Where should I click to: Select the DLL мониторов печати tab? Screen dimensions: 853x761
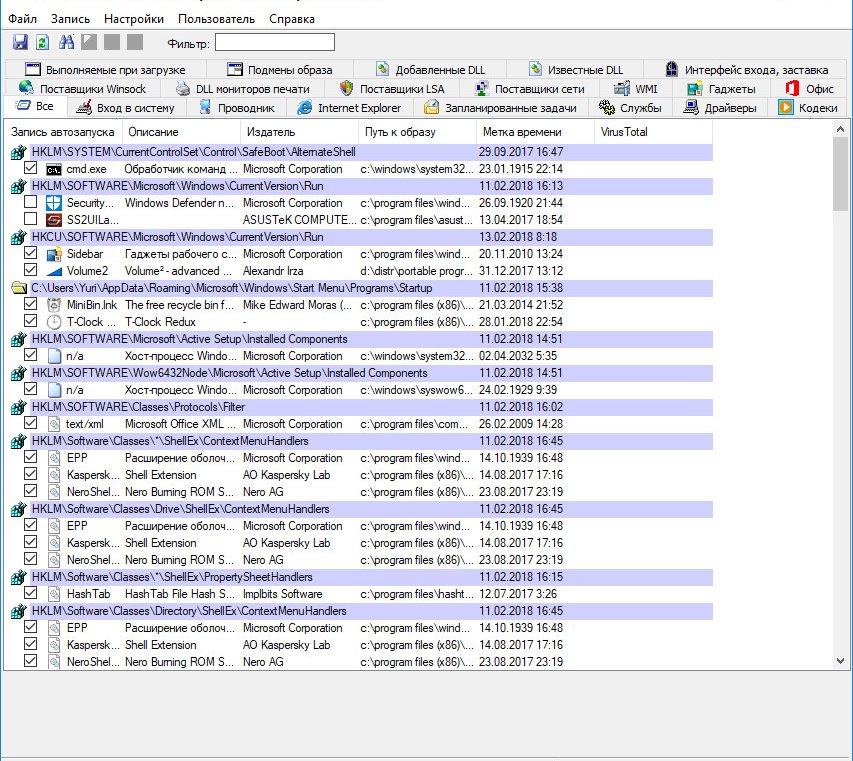243,89
